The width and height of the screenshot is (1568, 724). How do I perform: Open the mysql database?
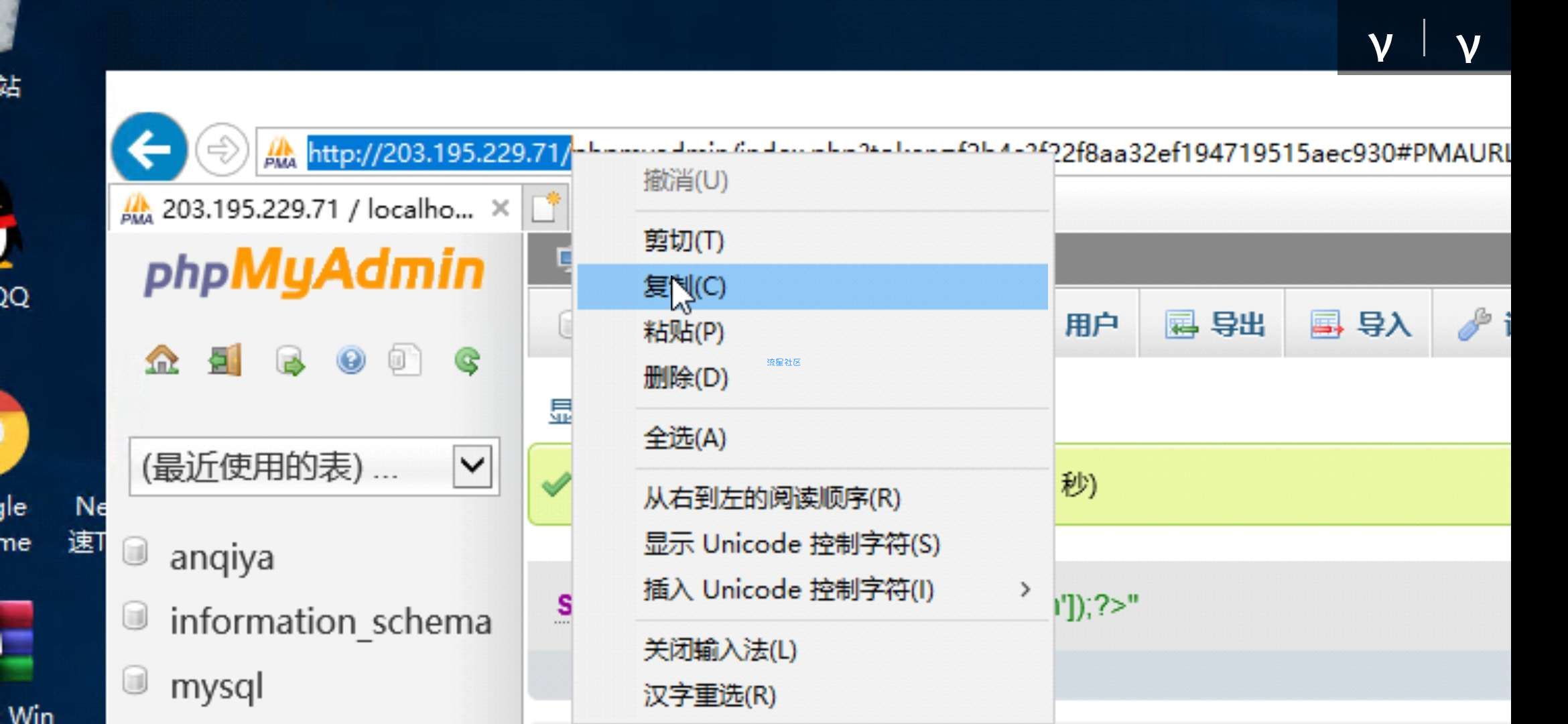(216, 686)
